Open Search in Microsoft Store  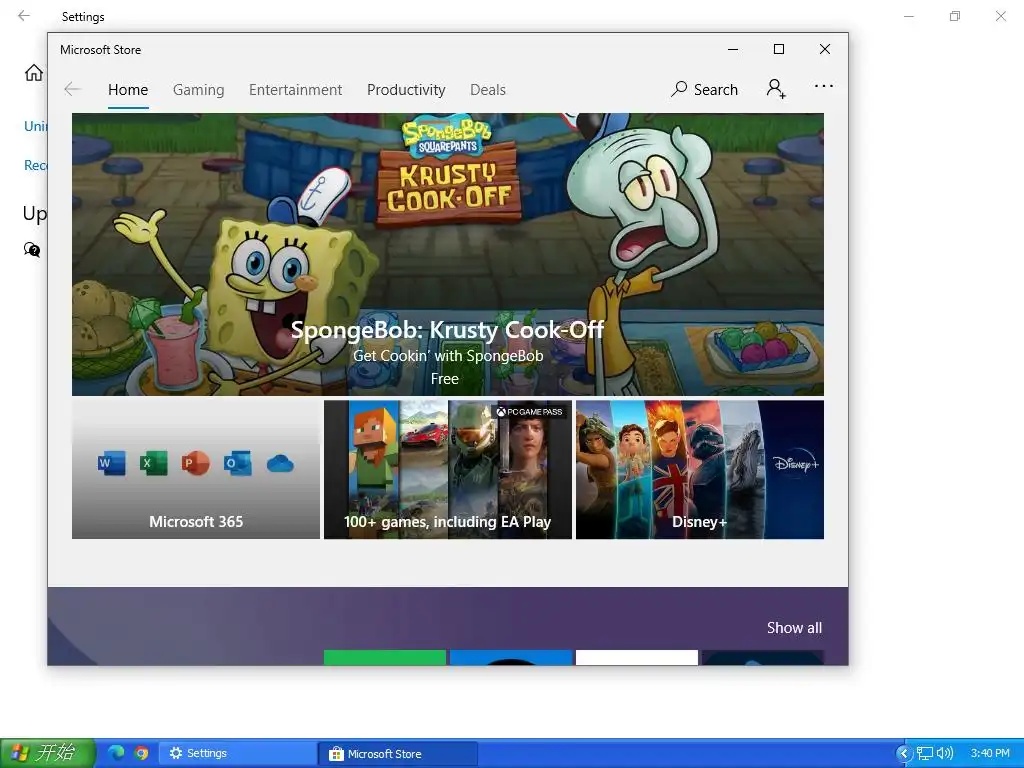(x=704, y=89)
